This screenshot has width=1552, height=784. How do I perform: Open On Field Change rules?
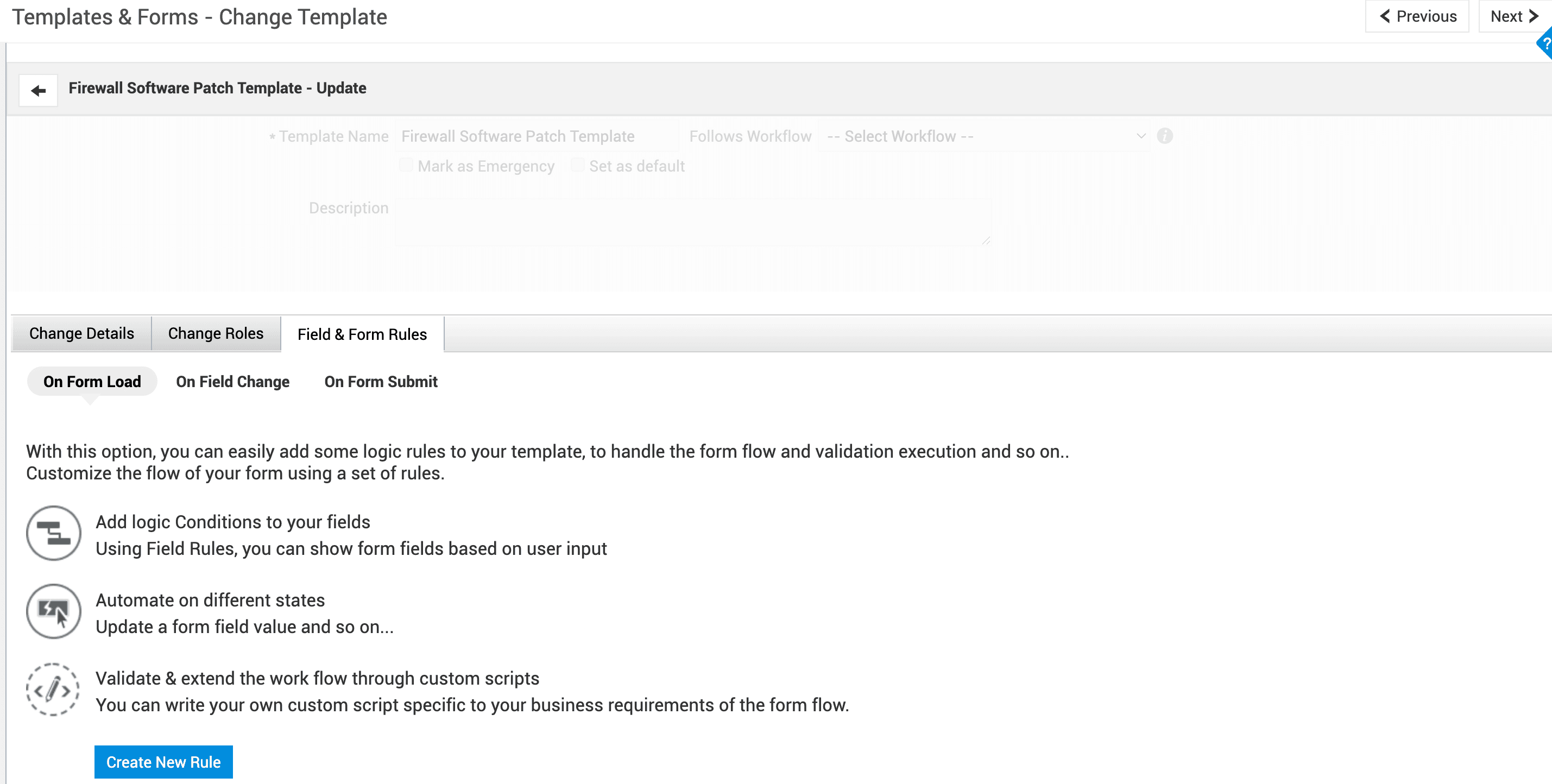tap(232, 382)
